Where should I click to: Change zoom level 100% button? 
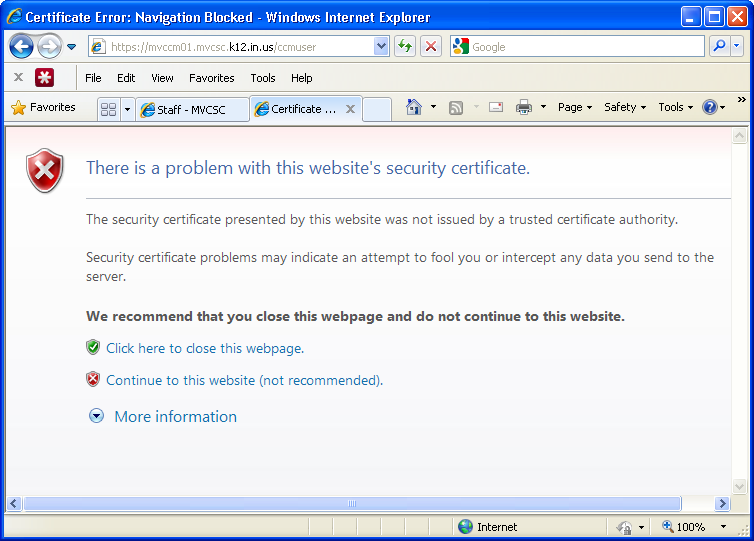coord(683,527)
